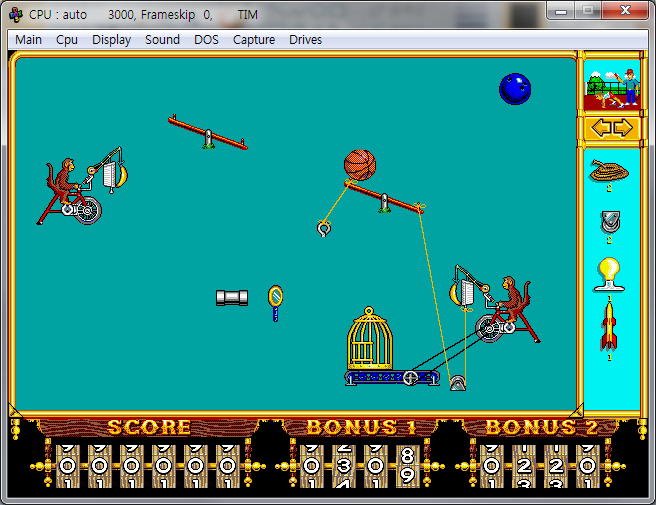The height and width of the screenshot is (505, 656).
Task: Select the gray pipe segment
Action: (232, 298)
